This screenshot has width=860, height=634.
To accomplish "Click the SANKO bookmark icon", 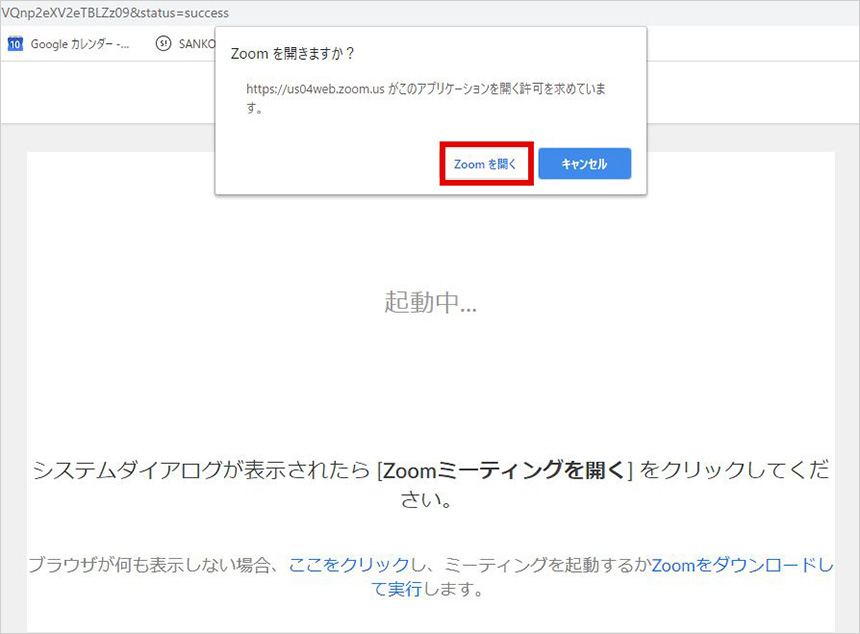I will [x=163, y=43].
